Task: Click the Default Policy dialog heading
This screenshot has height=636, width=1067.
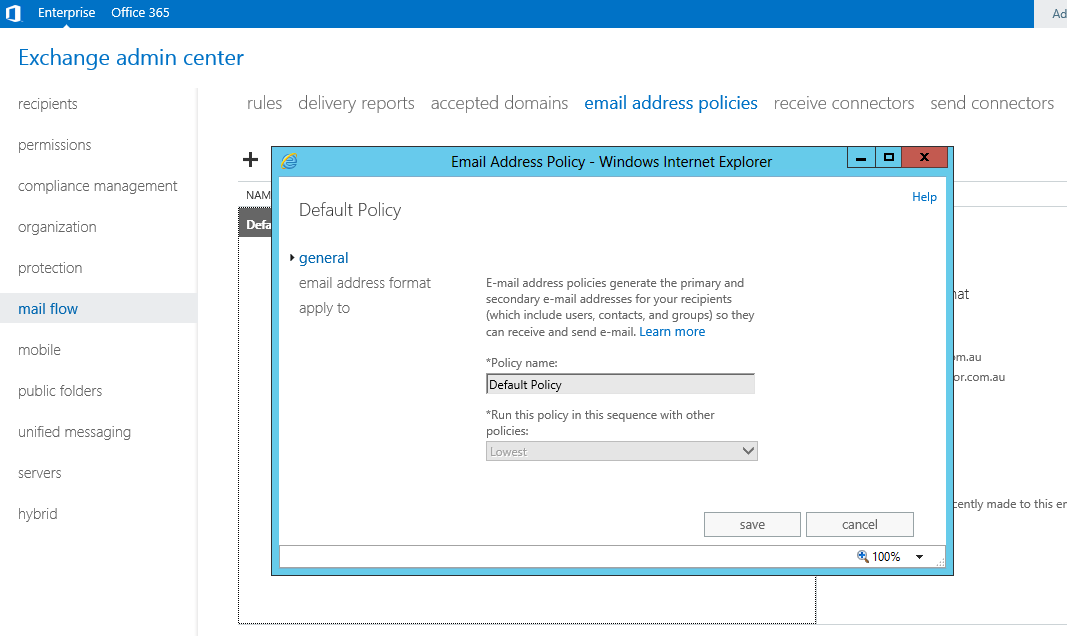Action: [x=350, y=210]
